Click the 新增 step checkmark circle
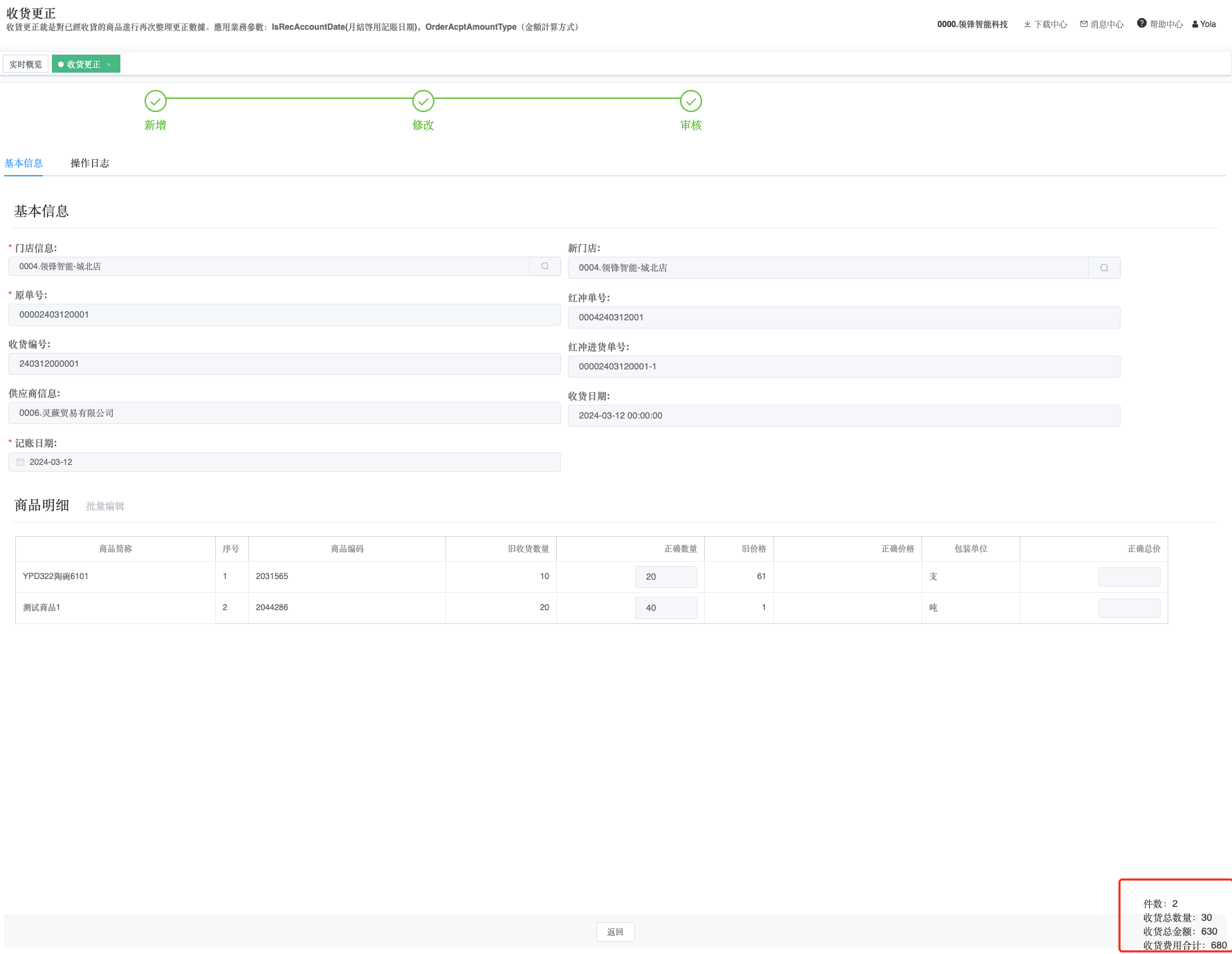The height and width of the screenshot is (954, 1232). [x=156, y=101]
